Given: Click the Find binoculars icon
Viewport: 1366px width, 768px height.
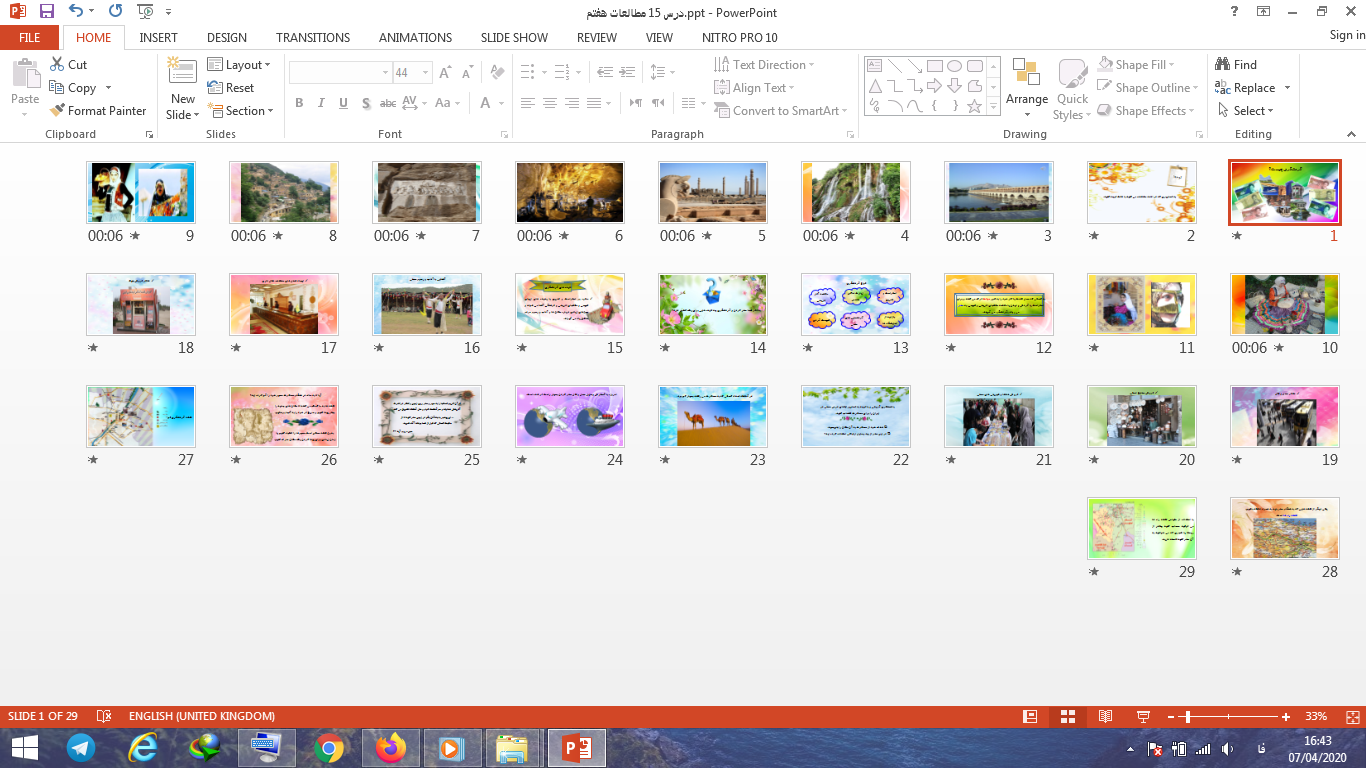Looking at the screenshot, I should pyautogui.click(x=1223, y=64).
